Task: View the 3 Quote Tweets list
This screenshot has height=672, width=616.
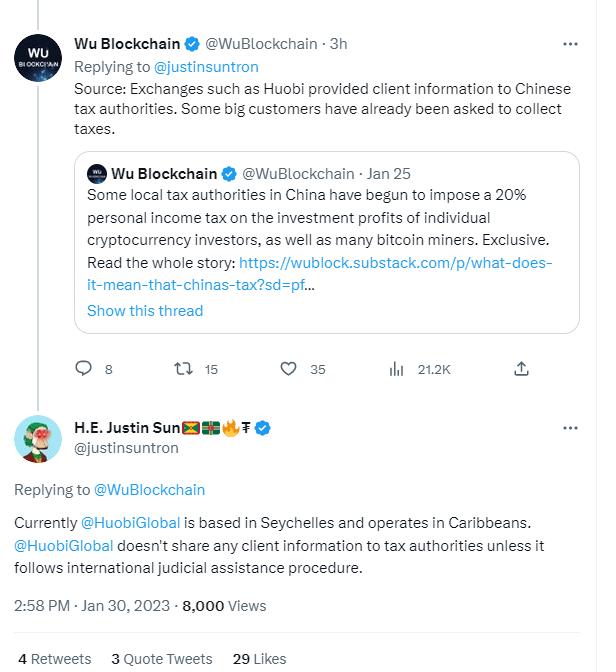Action: point(162,659)
